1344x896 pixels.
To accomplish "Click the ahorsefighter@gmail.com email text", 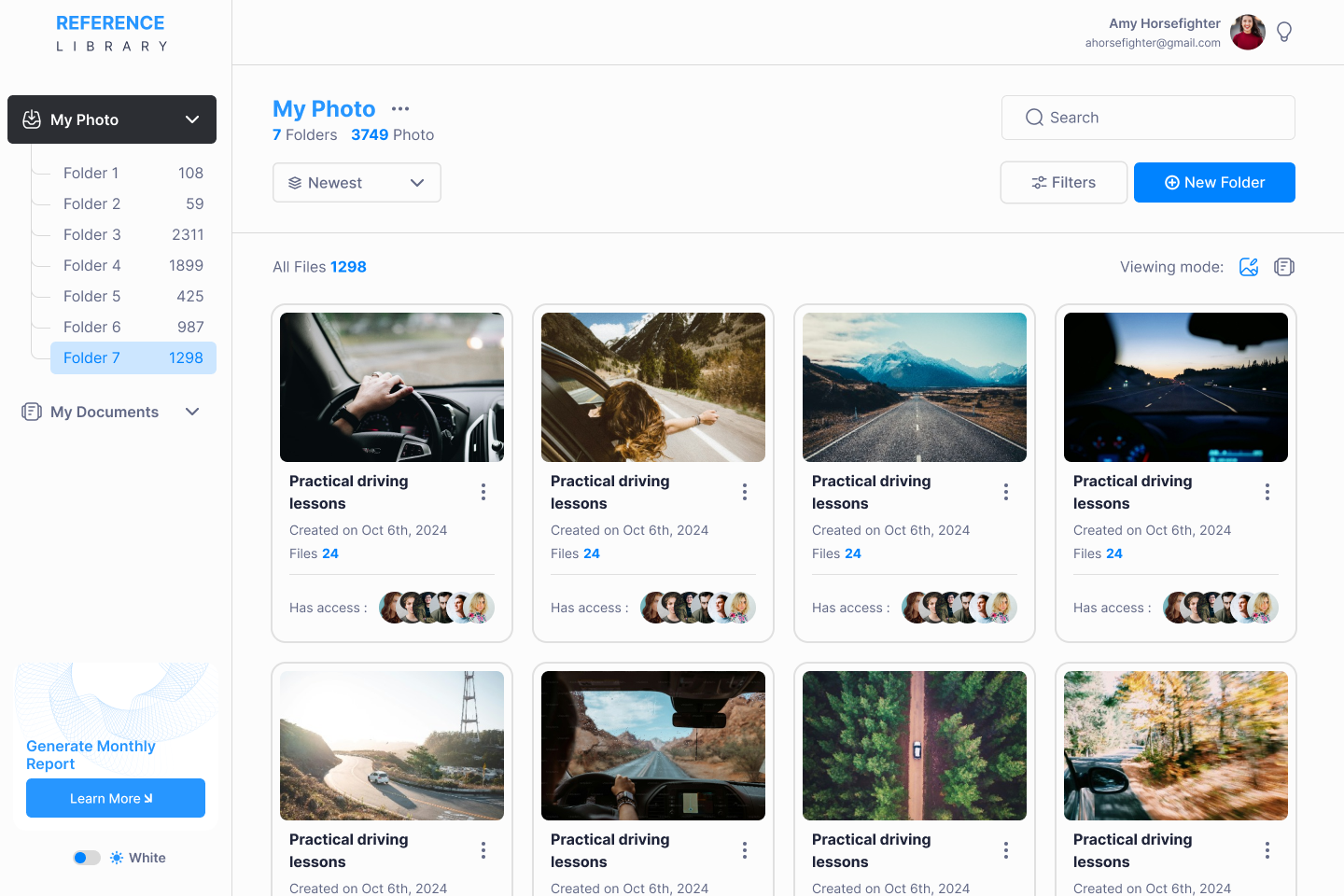I will click(x=1153, y=43).
